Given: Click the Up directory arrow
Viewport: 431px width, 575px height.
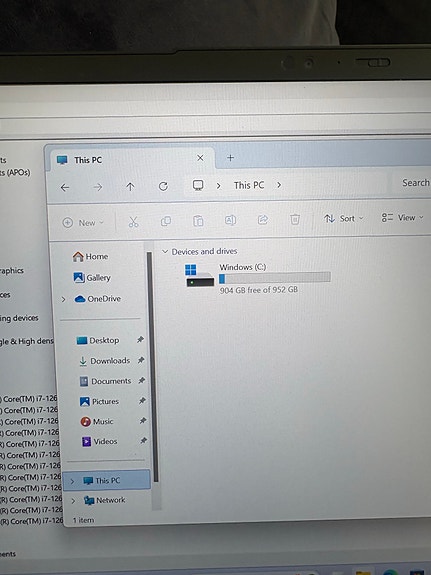Looking at the screenshot, I should click(130, 187).
